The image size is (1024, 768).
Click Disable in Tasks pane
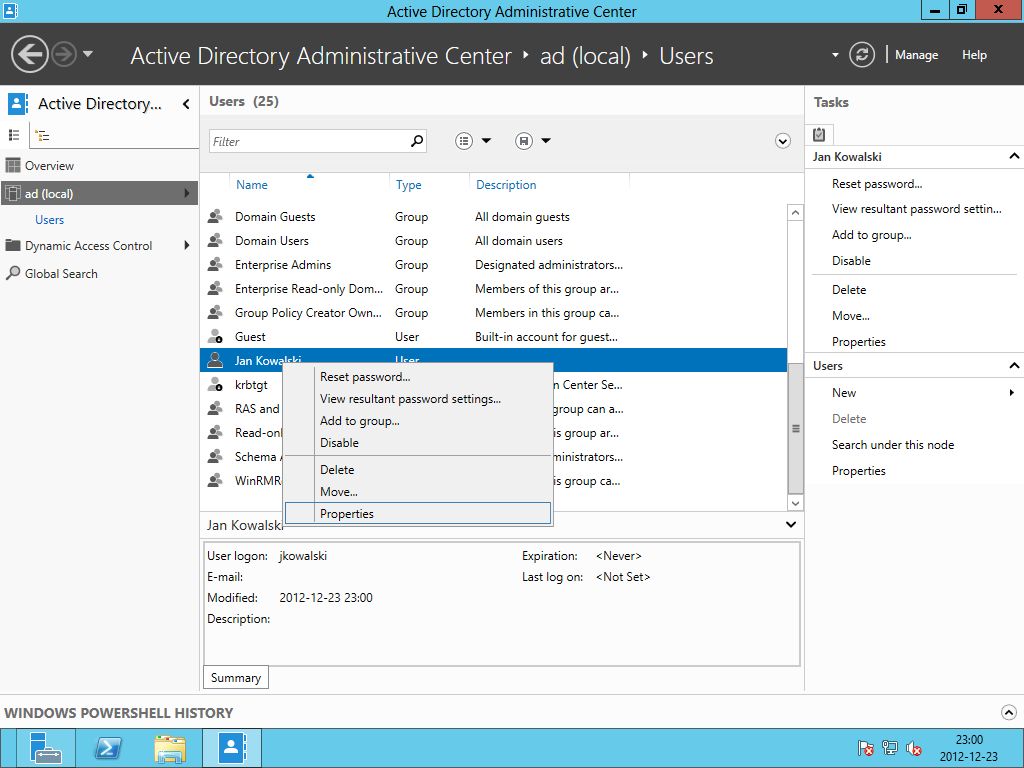(851, 261)
